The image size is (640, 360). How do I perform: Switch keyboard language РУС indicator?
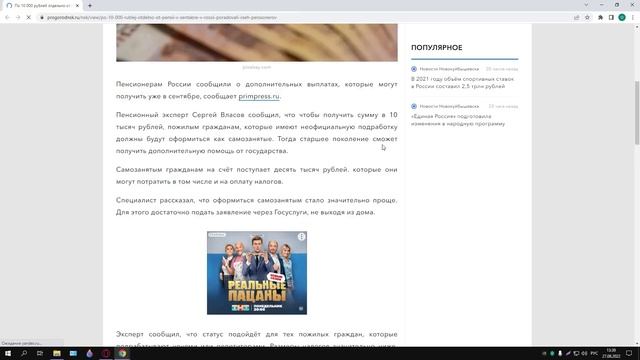tap(594, 353)
